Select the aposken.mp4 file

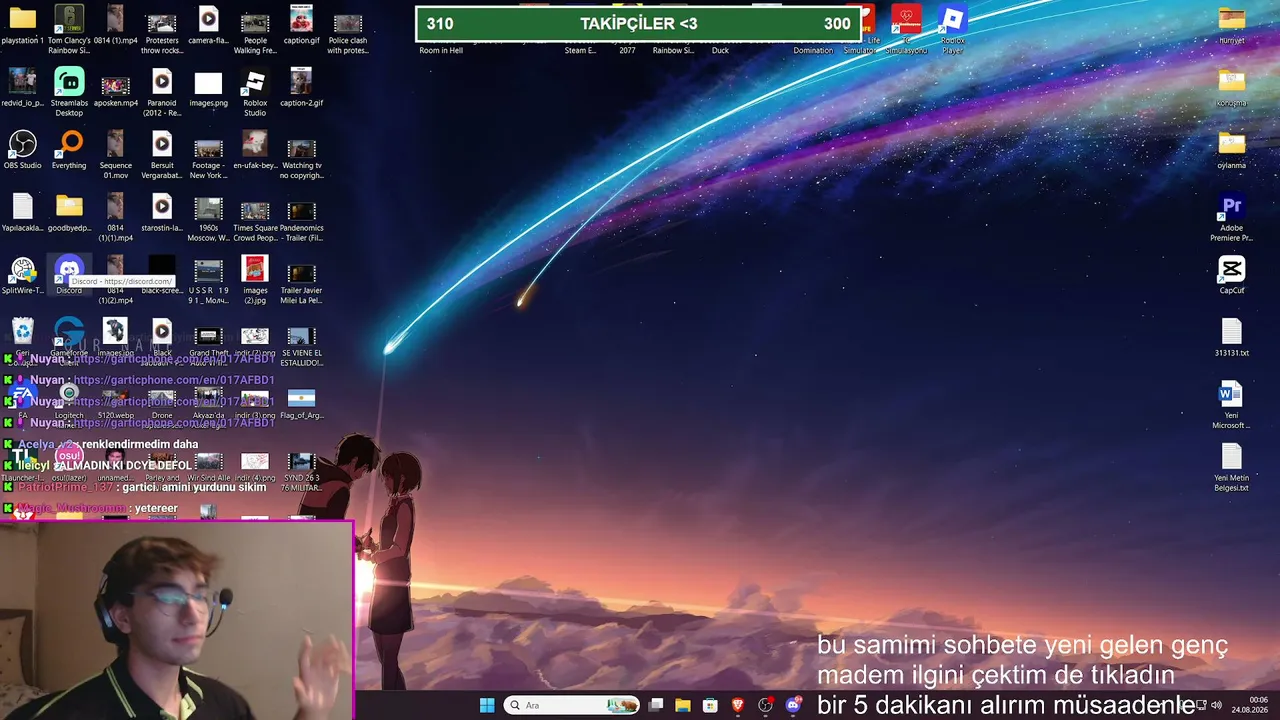tap(115, 91)
